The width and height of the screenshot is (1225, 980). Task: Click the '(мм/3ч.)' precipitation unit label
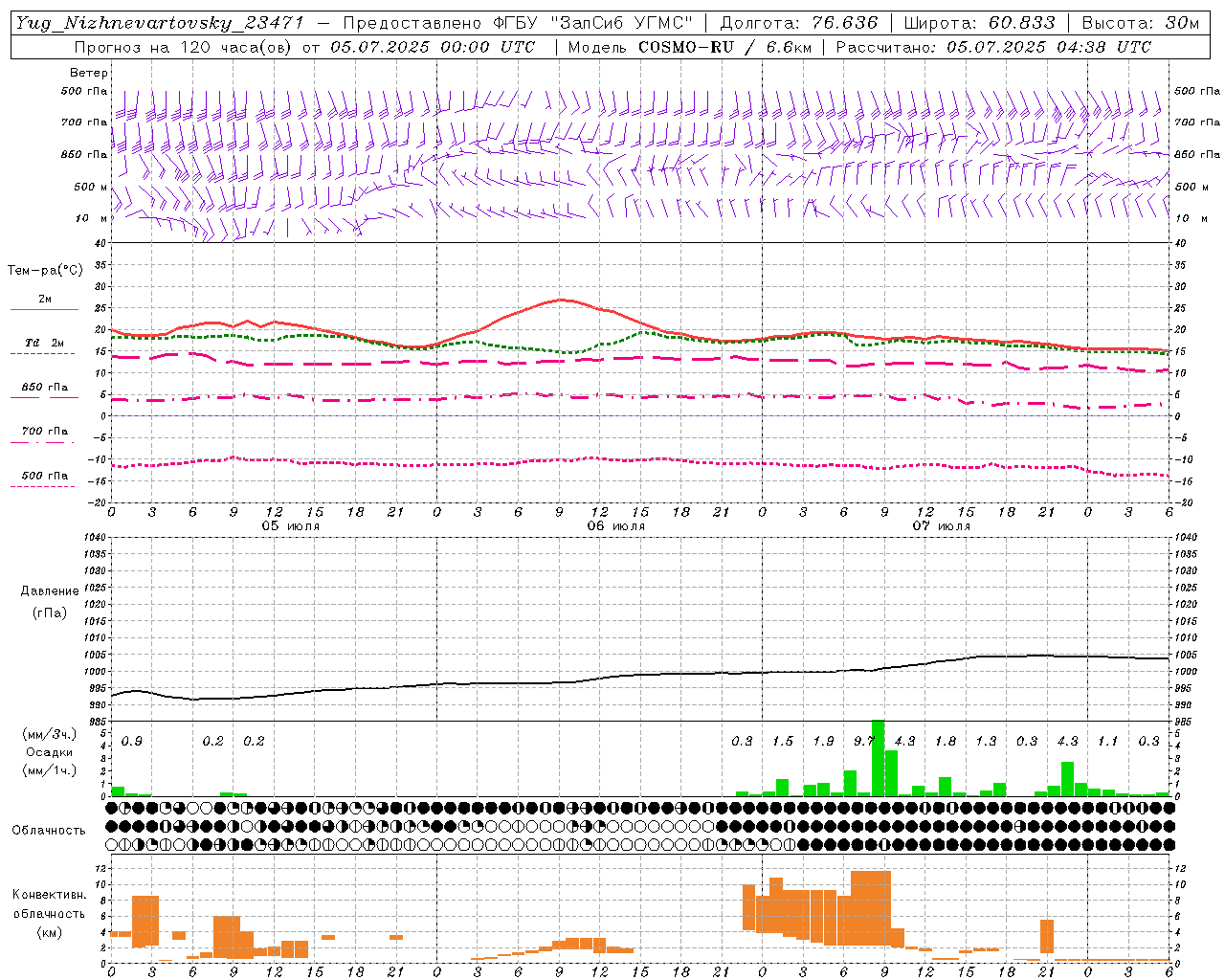[49, 734]
